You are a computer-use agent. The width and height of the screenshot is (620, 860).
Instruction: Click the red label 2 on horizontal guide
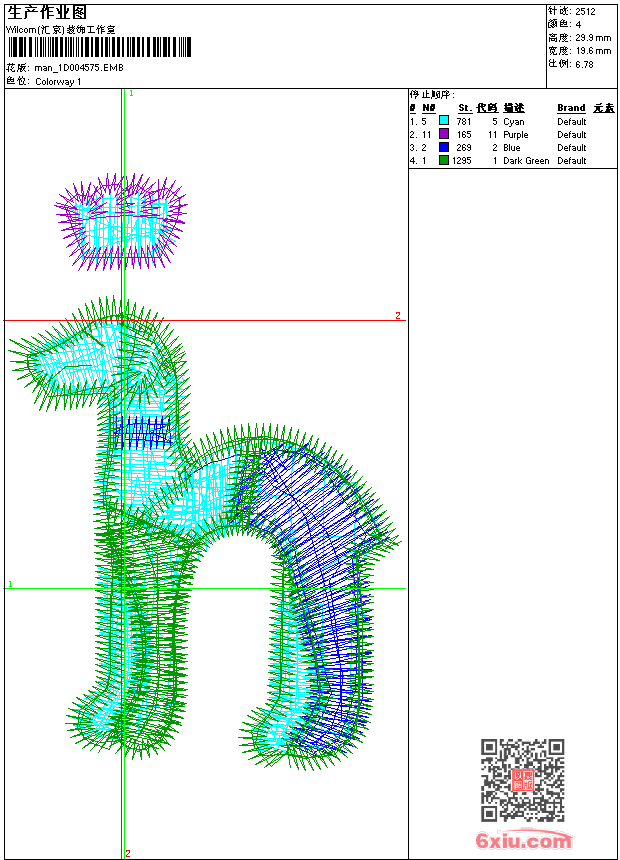tap(398, 315)
